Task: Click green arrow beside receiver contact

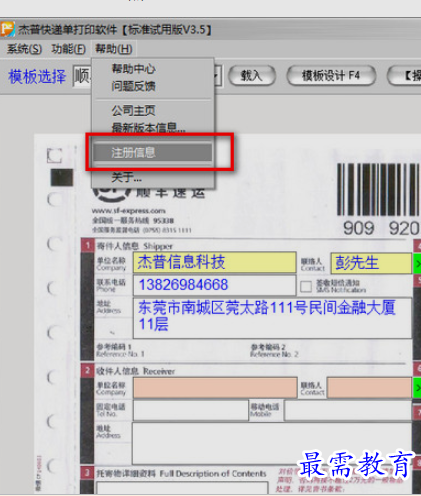Action: pos(417,388)
